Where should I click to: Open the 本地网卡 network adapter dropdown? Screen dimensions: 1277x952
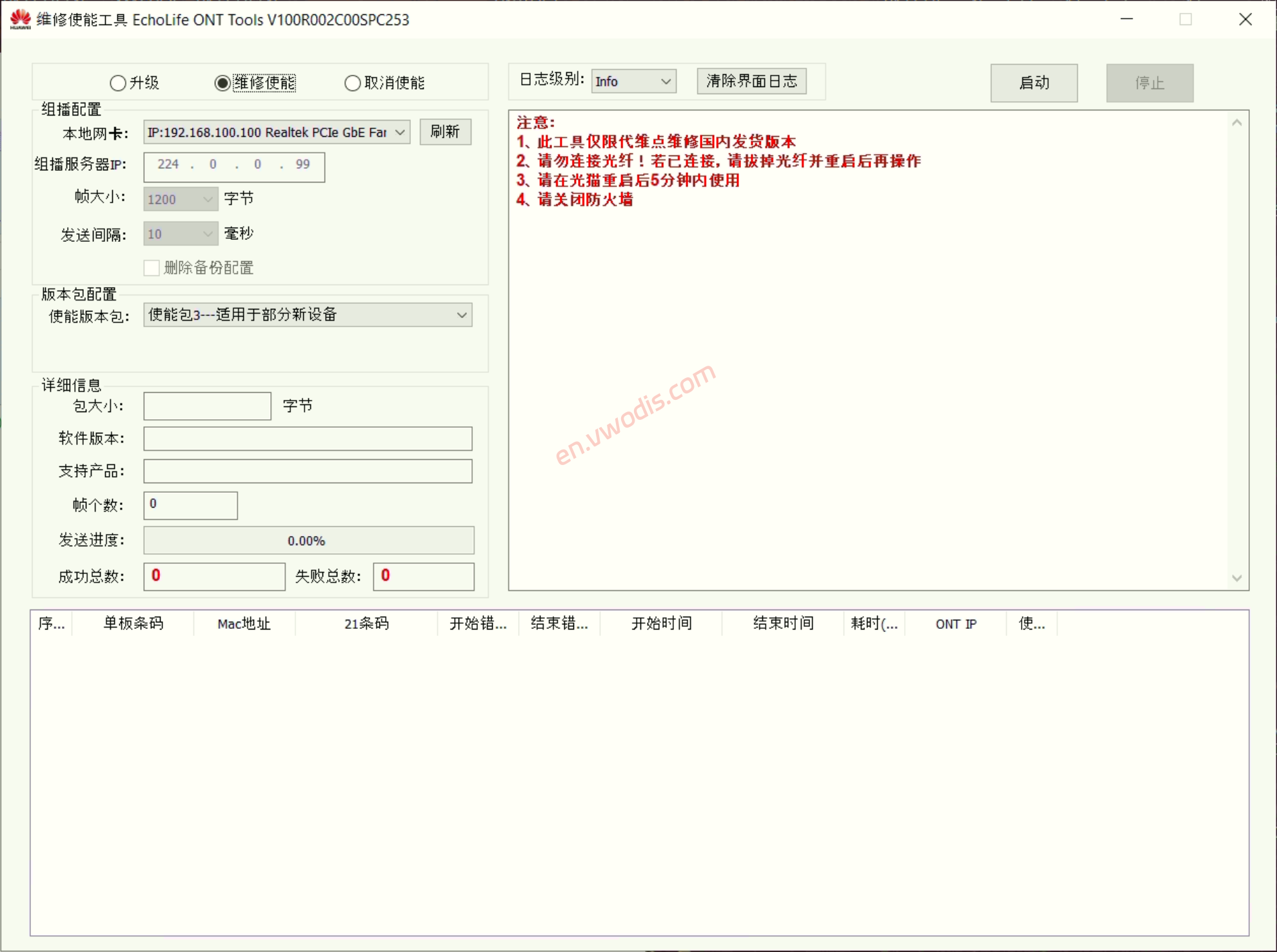[x=277, y=132]
